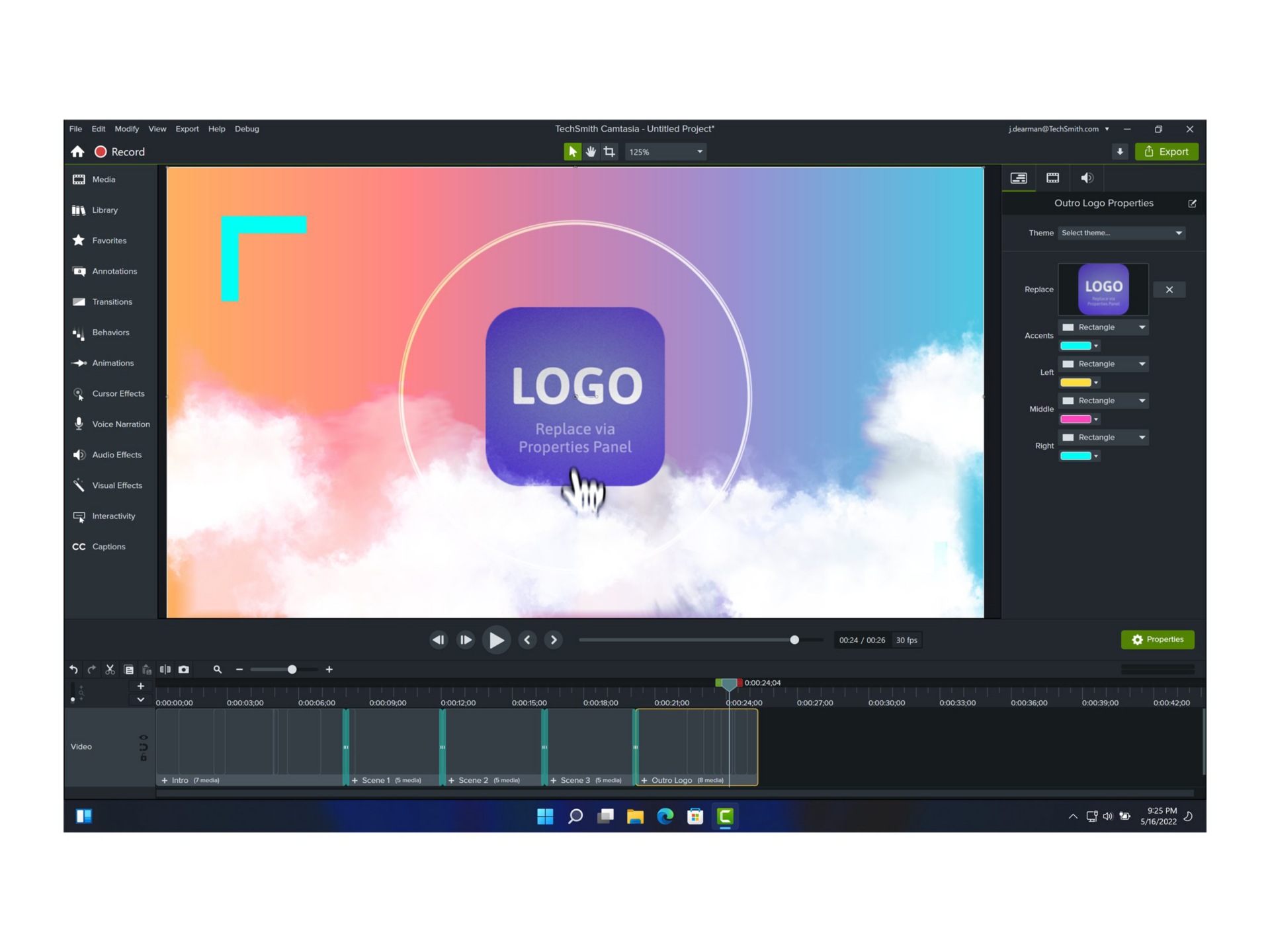The height and width of the screenshot is (952, 1270).
Task: Export the current project
Action: click(x=1167, y=151)
